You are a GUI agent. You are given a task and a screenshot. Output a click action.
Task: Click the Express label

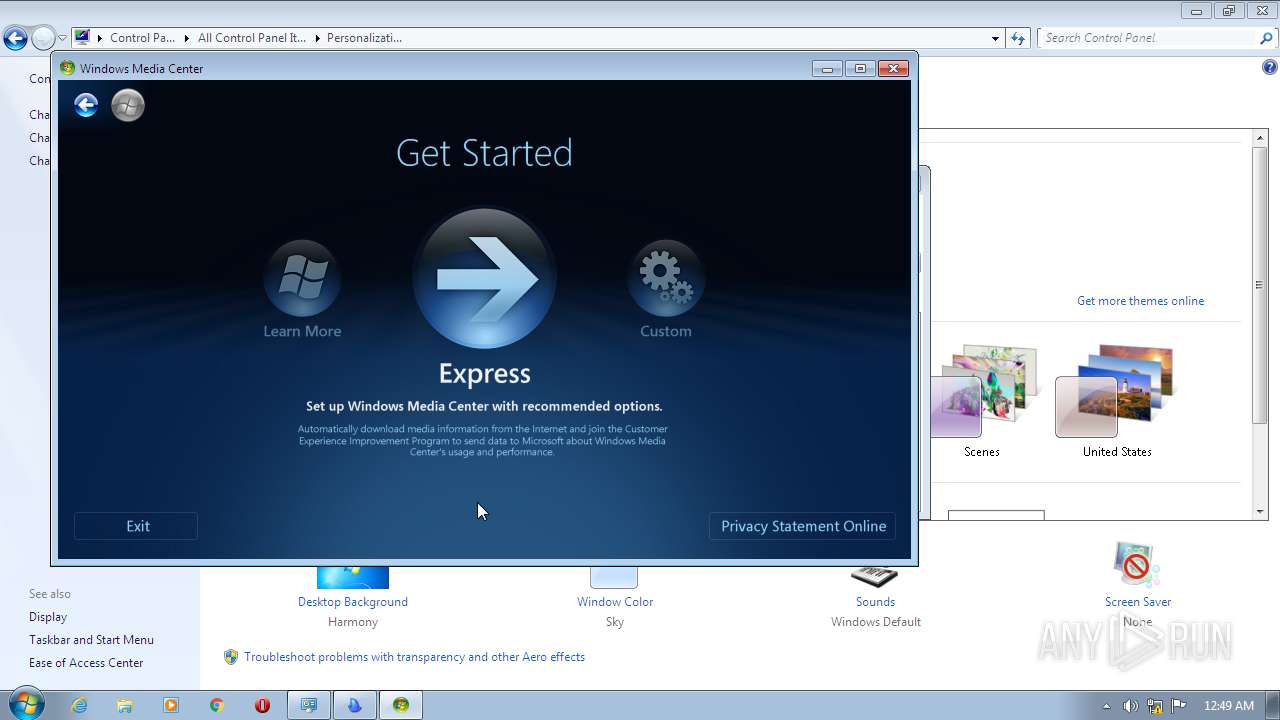pos(485,373)
